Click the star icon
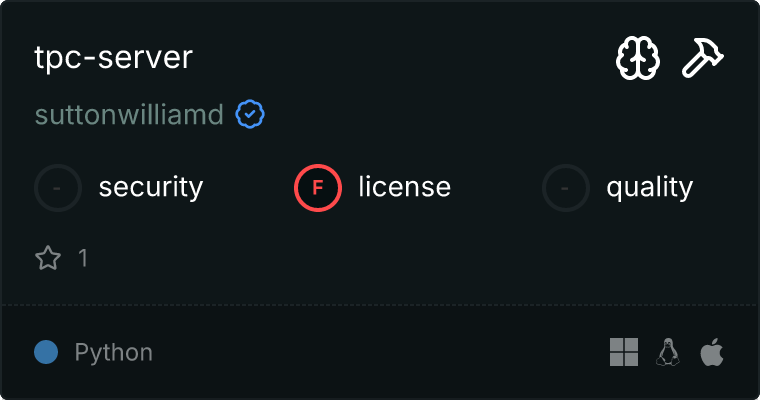760x400 pixels. [x=48, y=259]
